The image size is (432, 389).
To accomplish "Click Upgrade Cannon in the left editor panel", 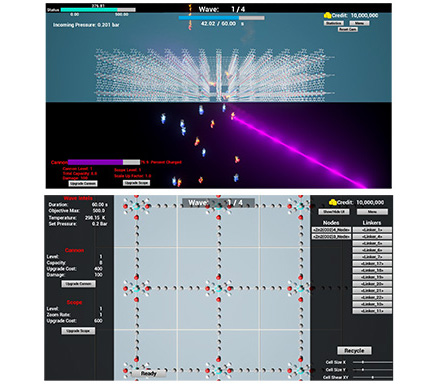I will click(x=78, y=284).
